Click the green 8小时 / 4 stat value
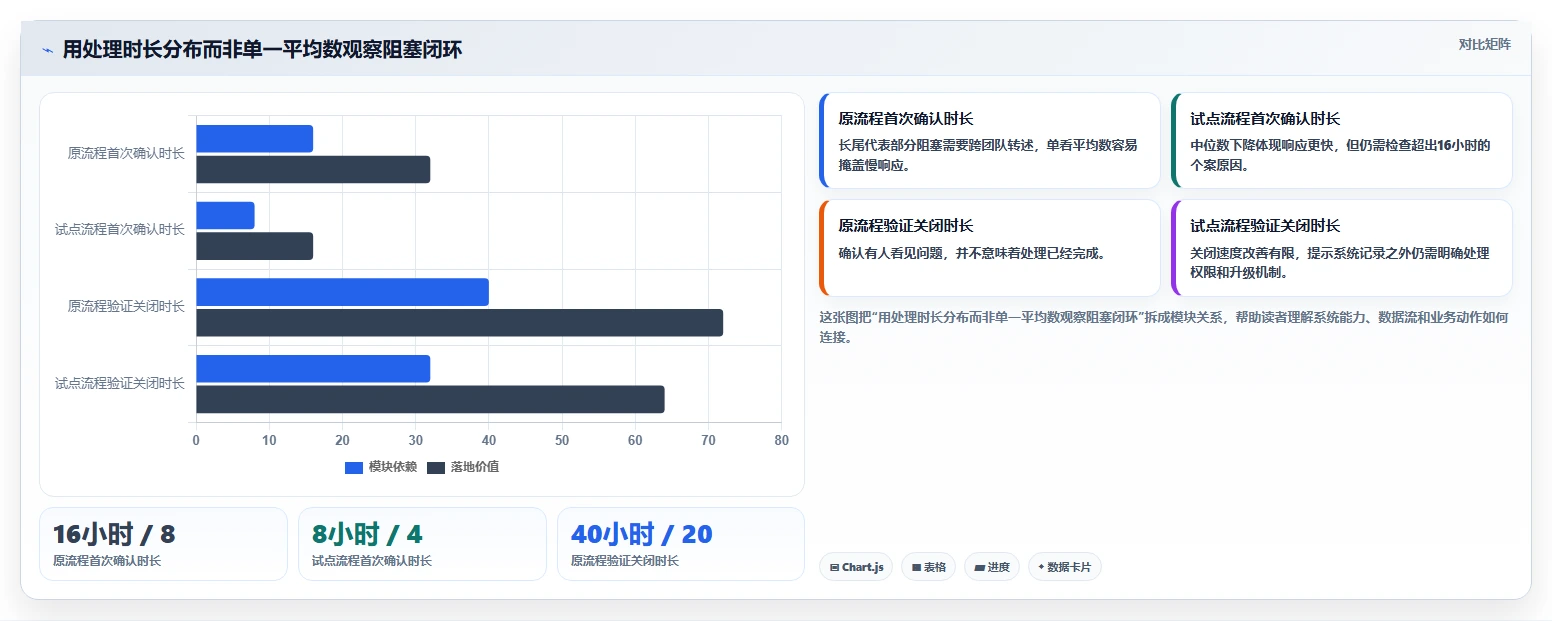1552x621 pixels. point(367,534)
